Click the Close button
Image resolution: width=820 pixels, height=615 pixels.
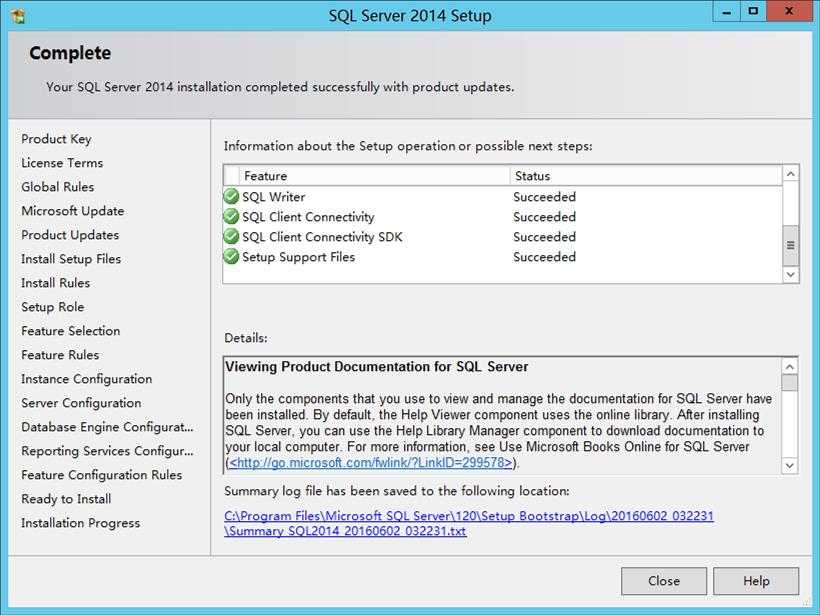(664, 581)
